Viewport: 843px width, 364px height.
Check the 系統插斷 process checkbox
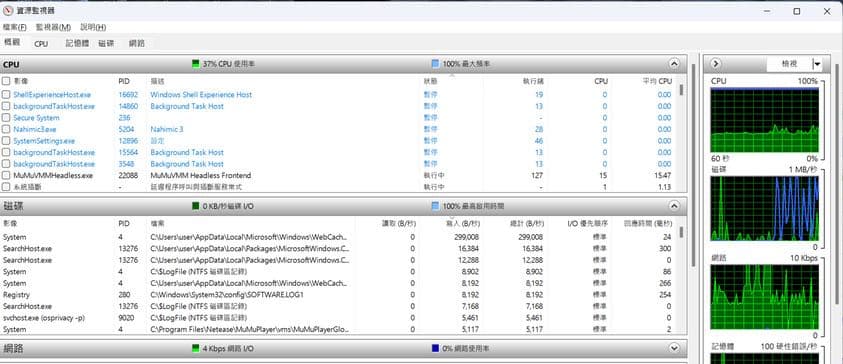point(6,187)
